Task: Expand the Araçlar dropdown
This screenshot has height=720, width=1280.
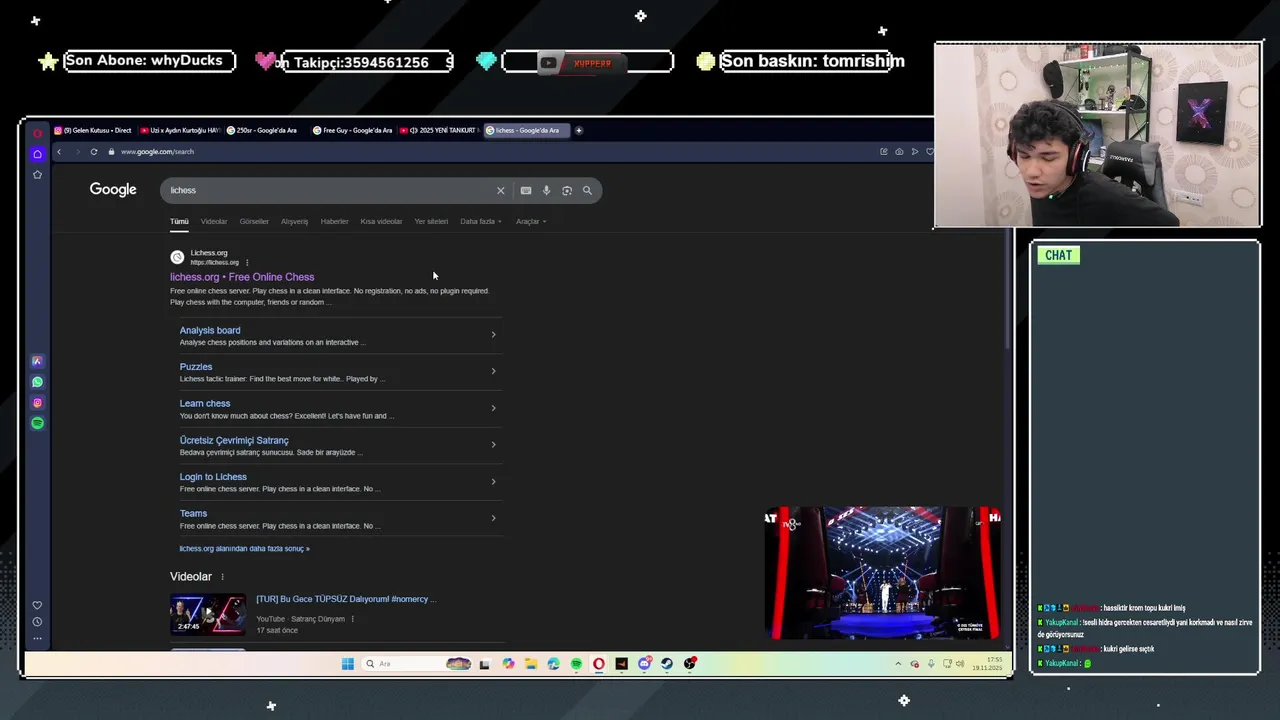Action: click(531, 221)
